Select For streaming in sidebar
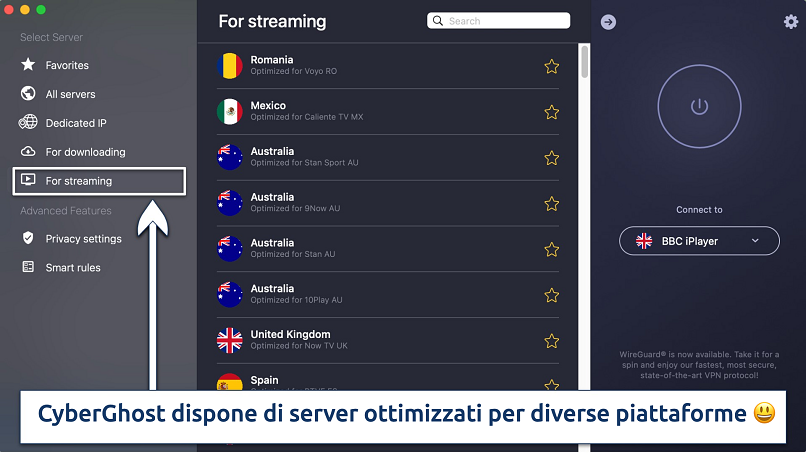806x453 pixels. [x=99, y=181]
